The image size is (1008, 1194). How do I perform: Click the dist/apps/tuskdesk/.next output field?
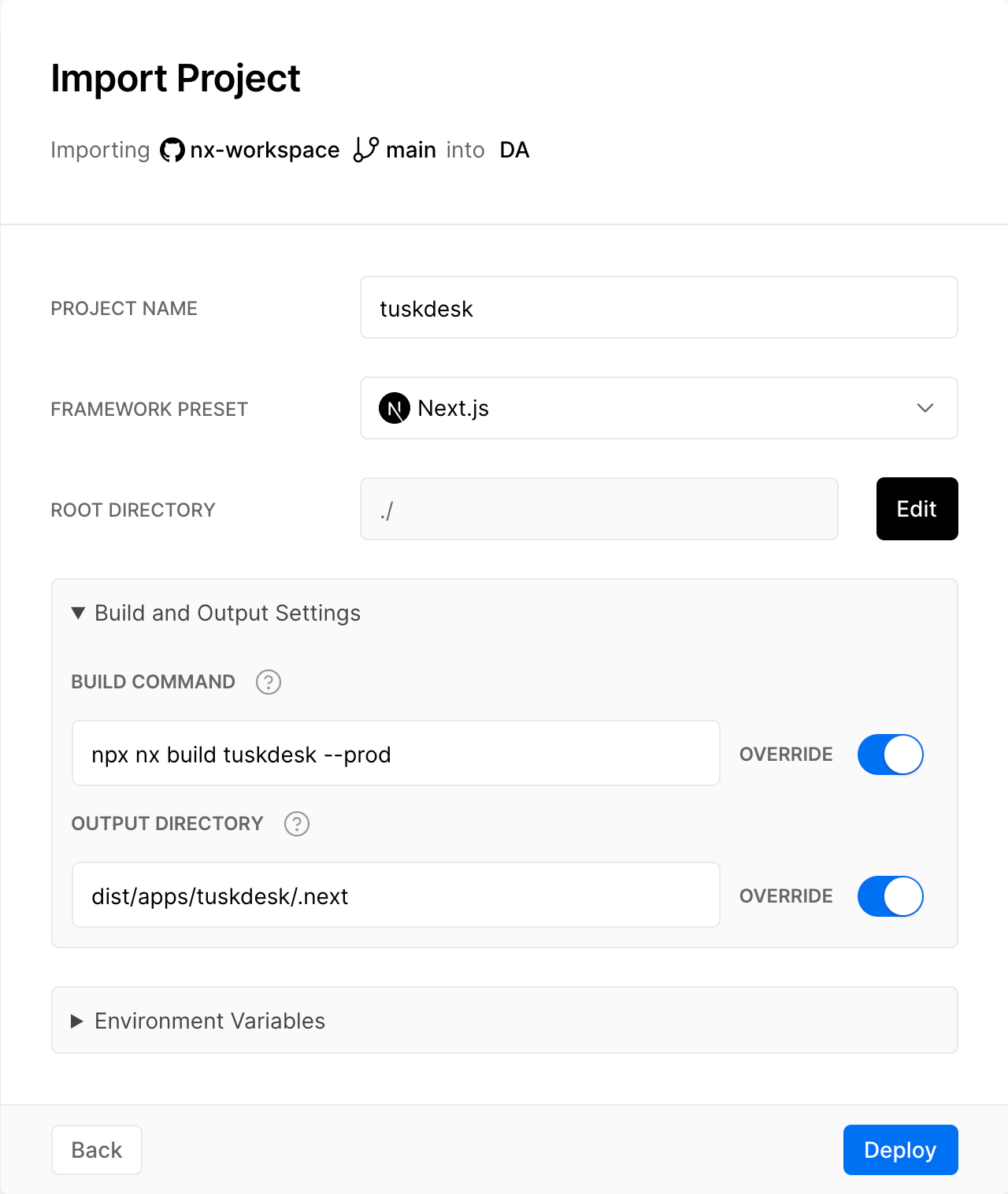(x=395, y=895)
